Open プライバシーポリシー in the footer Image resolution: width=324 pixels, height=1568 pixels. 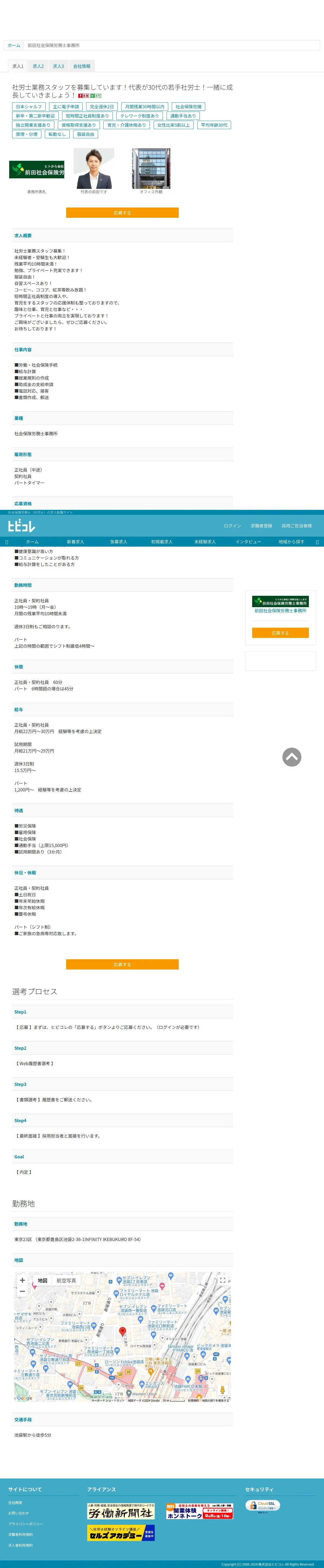[x=26, y=1524]
